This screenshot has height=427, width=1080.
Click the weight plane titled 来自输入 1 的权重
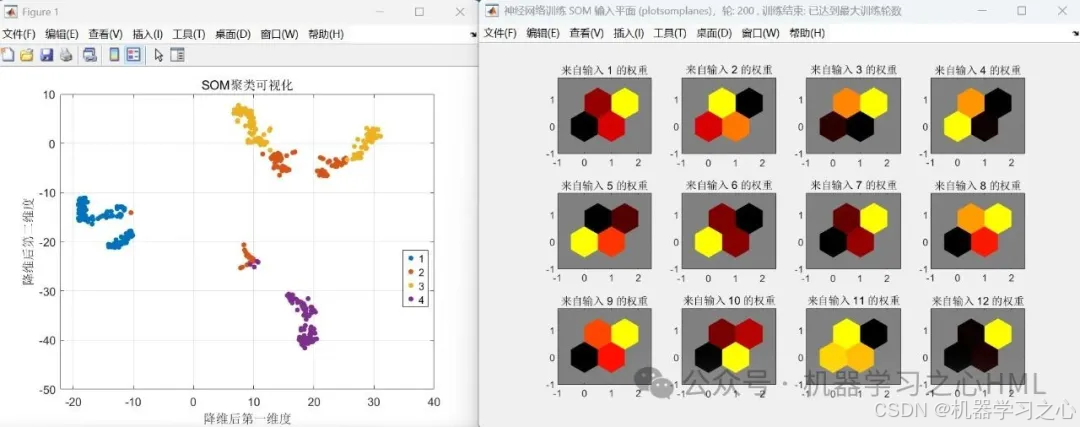coord(605,115)
